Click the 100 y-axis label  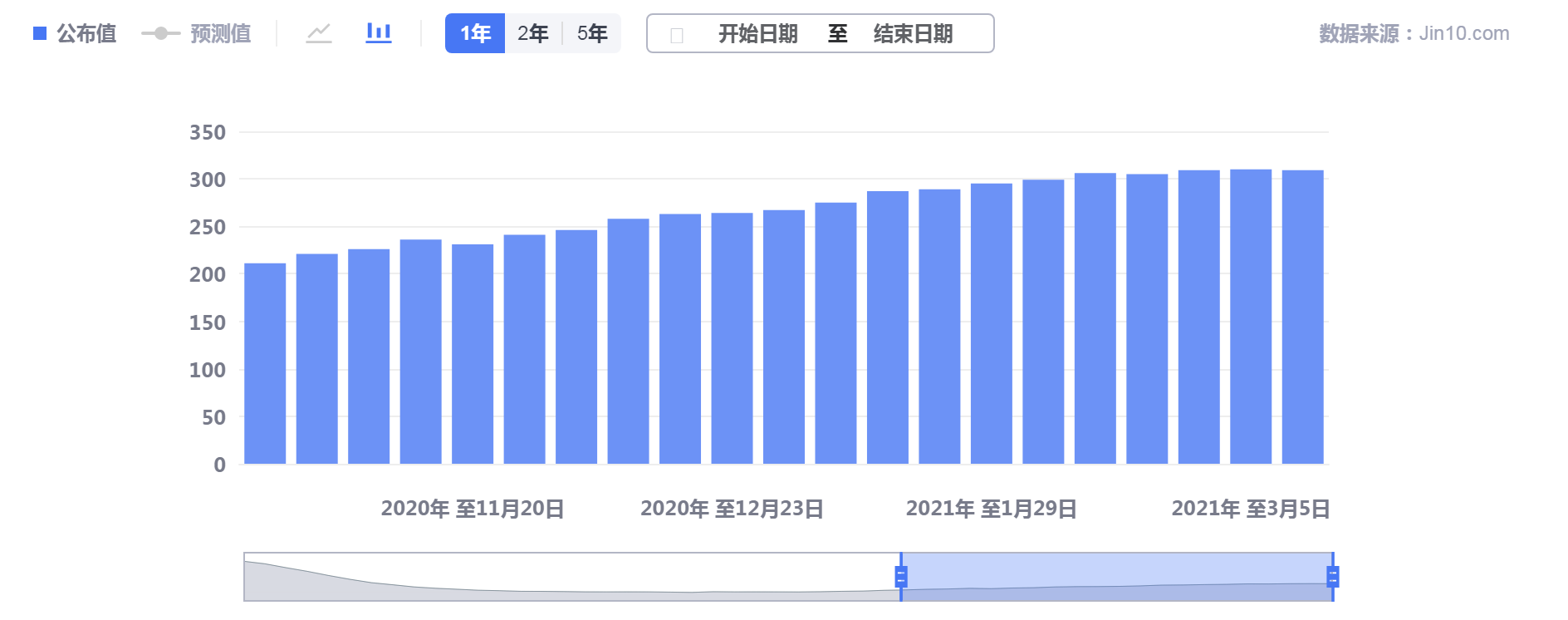(x=208, y=370)
